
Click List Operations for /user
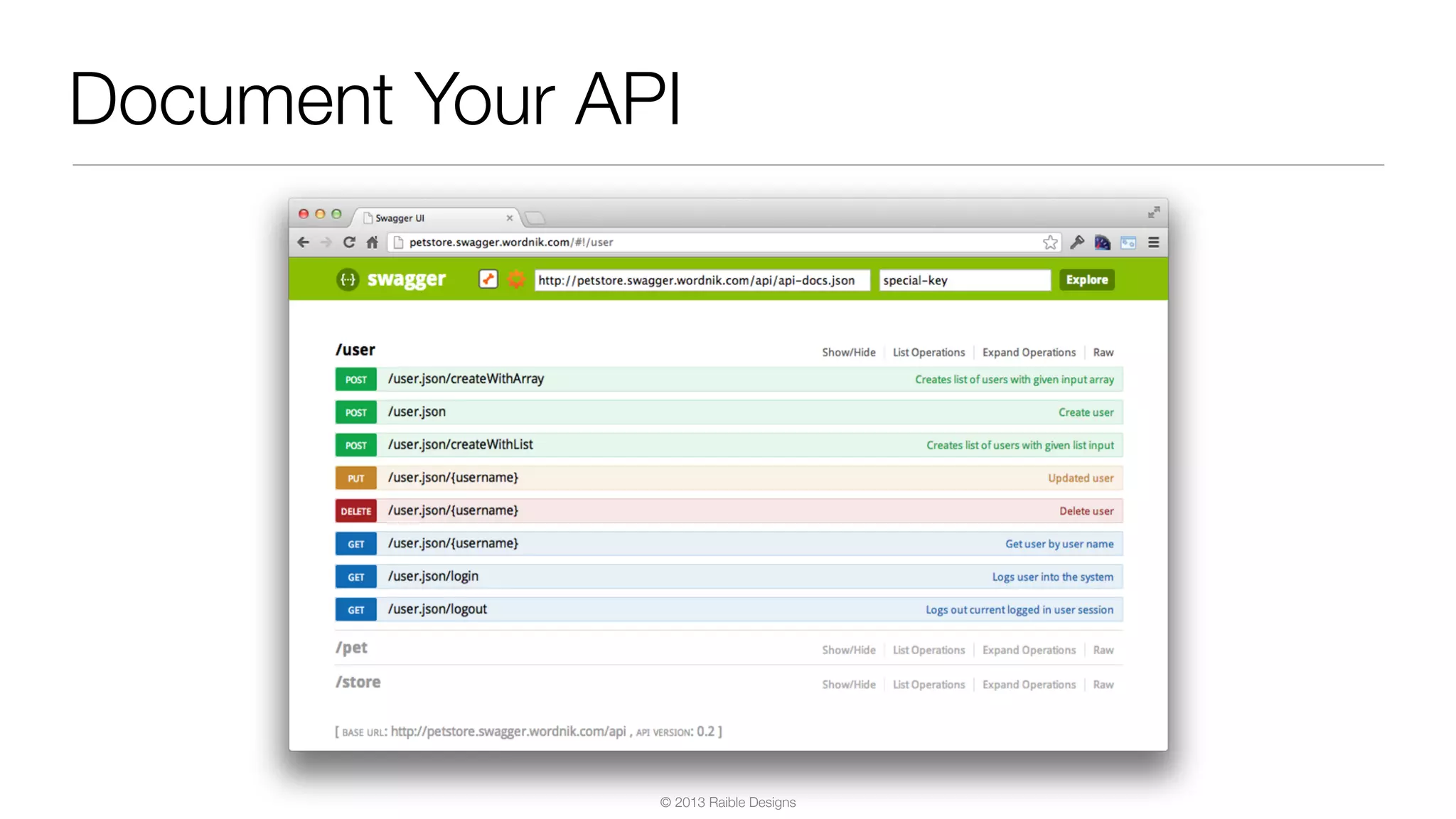(x=928, y=353)
